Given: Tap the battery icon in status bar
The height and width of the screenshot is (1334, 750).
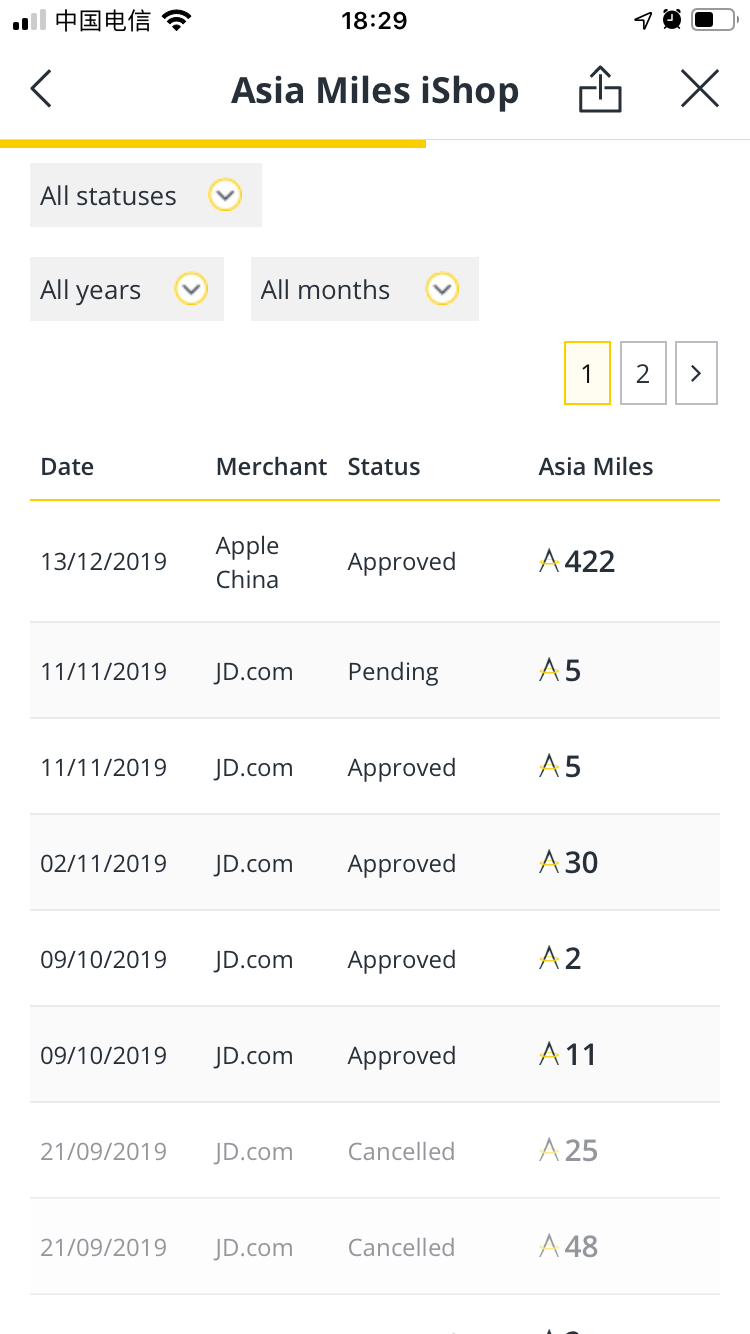Looking at the screenshot, I should (713, 20).
